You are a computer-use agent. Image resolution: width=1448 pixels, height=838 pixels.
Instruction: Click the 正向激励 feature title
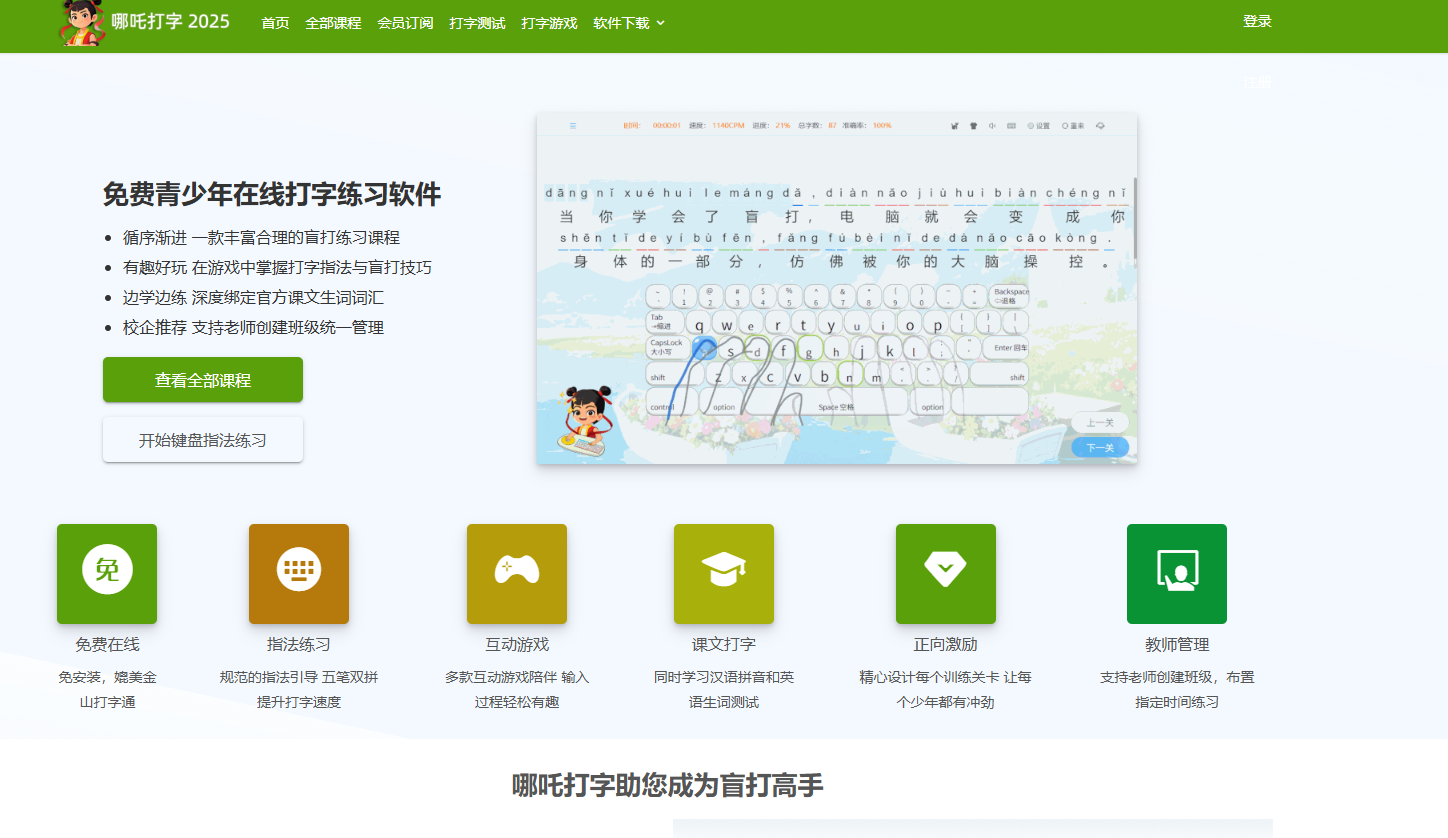pyautogui.click(x=946, y=645)
